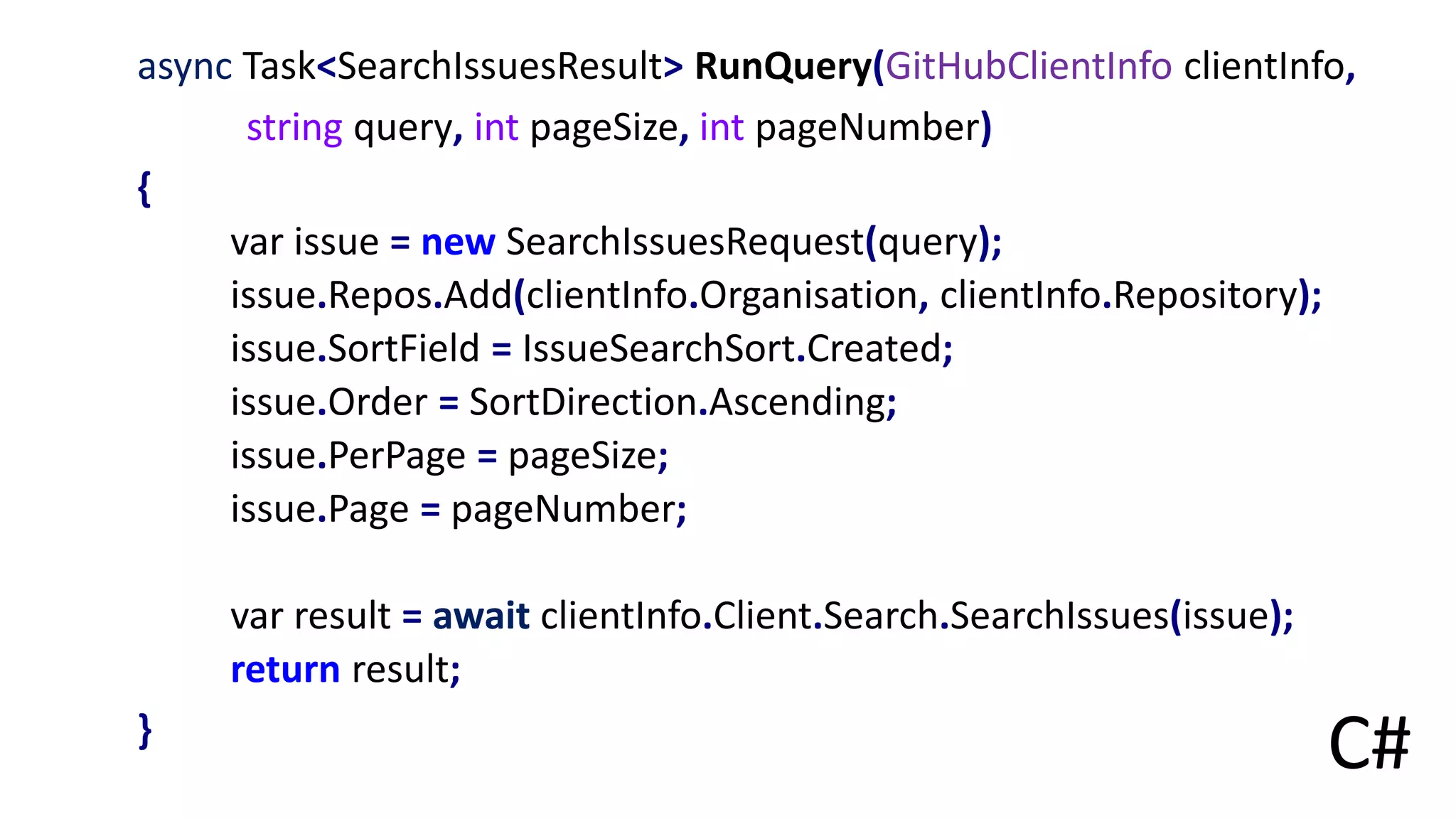Click 'SortDirection.Ascending' value
1456x819 pixels.
click(x=678, y=404)
